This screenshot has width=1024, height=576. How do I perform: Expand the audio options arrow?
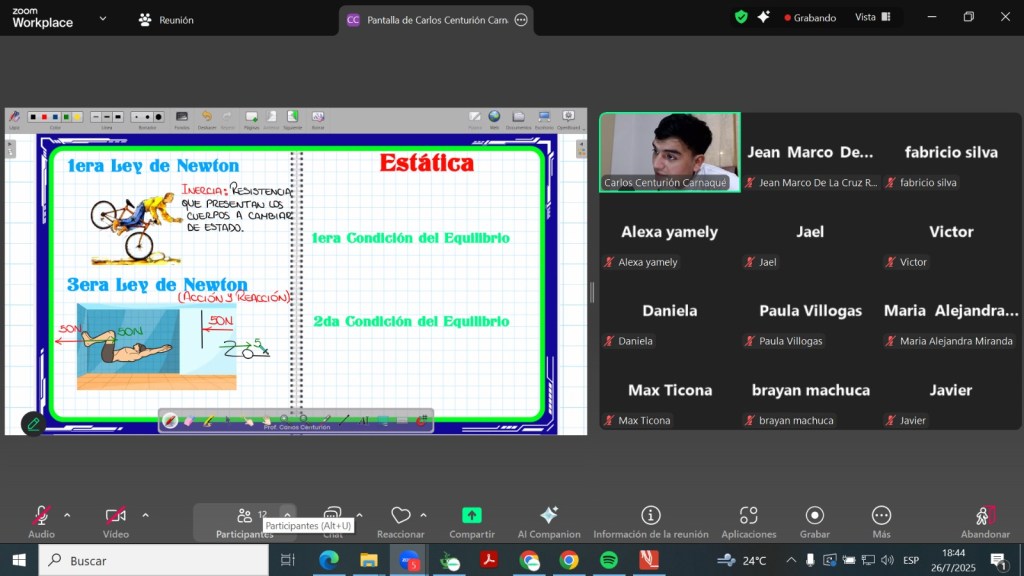click(67, 515)
